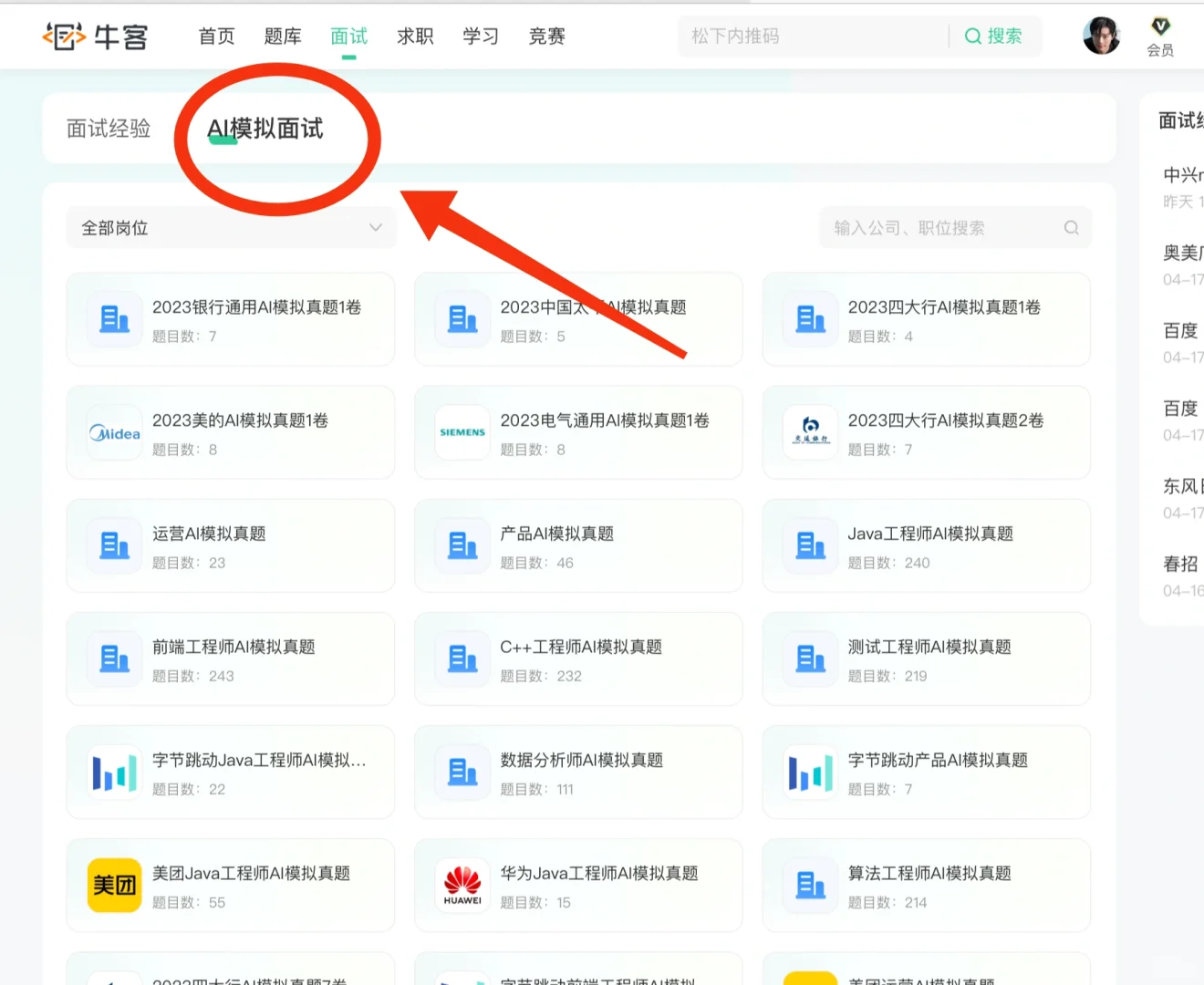Click the building icon of 产品AI模拟真题
Image resolution: width=1204 pixels, height=985 pixels.
coord(462,545)
